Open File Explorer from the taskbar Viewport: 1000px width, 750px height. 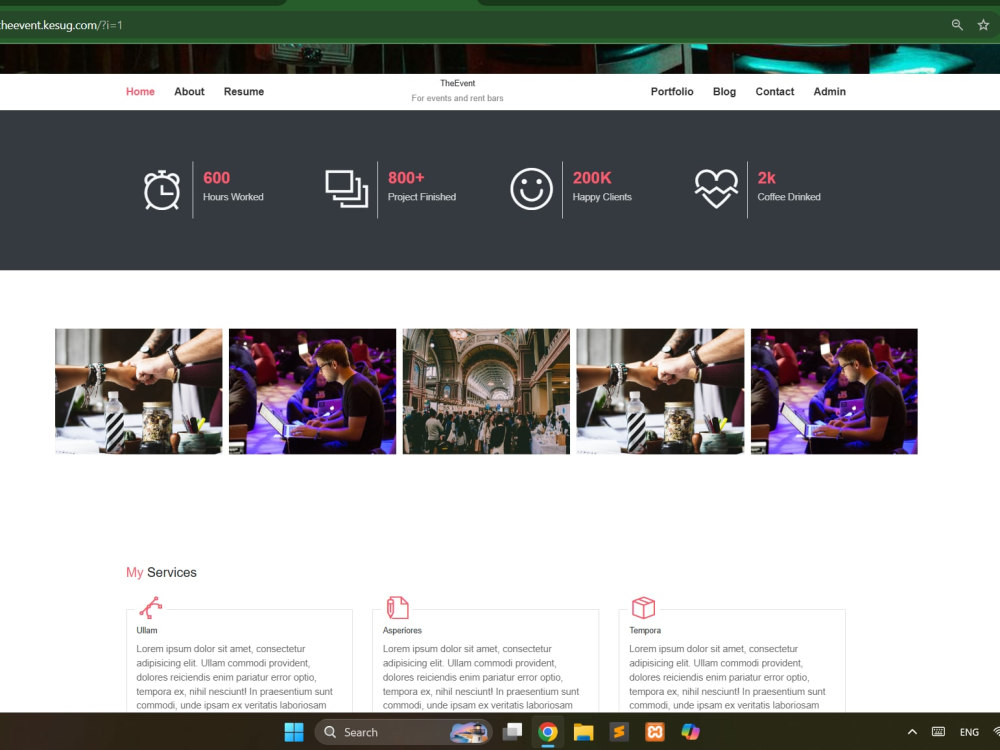coord(584,732)
